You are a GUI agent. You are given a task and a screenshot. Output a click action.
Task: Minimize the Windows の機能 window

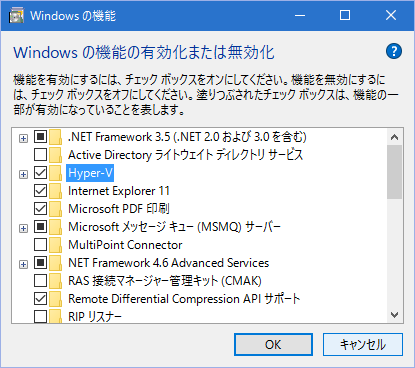[300, 15]
